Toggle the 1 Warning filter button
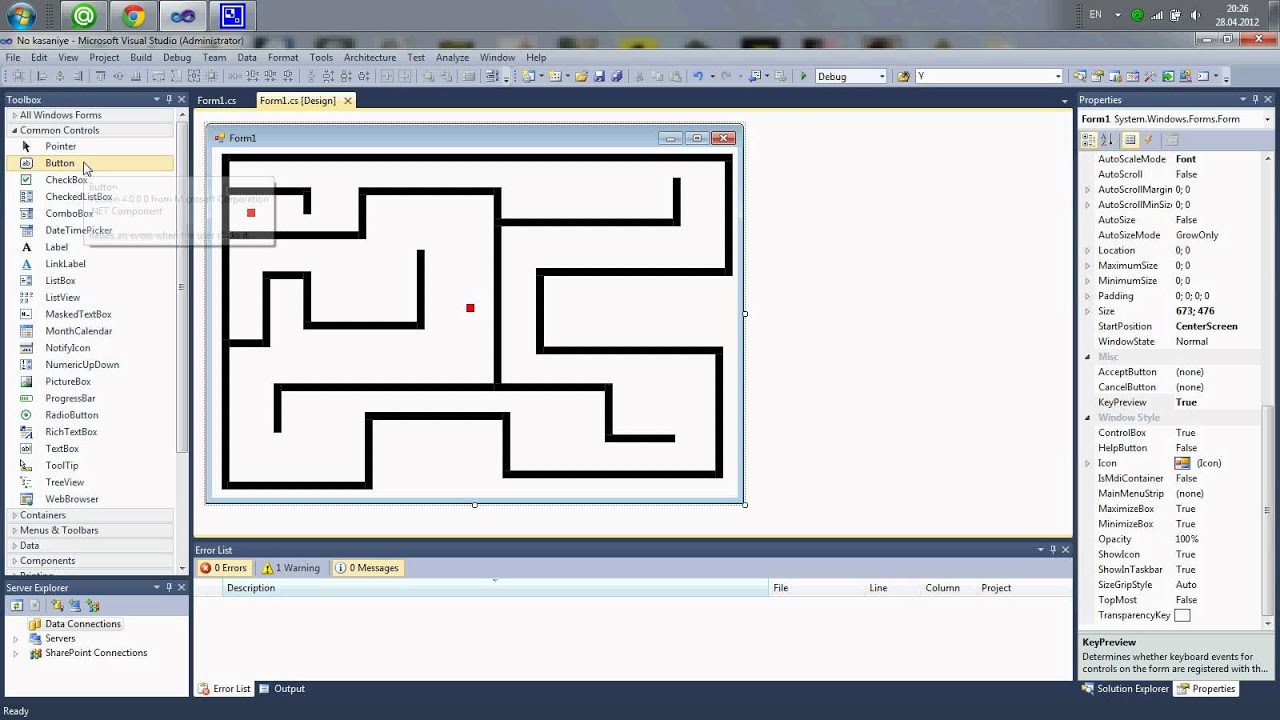The width and height of the screenshot is (1280, 720). click(x=291, y=568)
